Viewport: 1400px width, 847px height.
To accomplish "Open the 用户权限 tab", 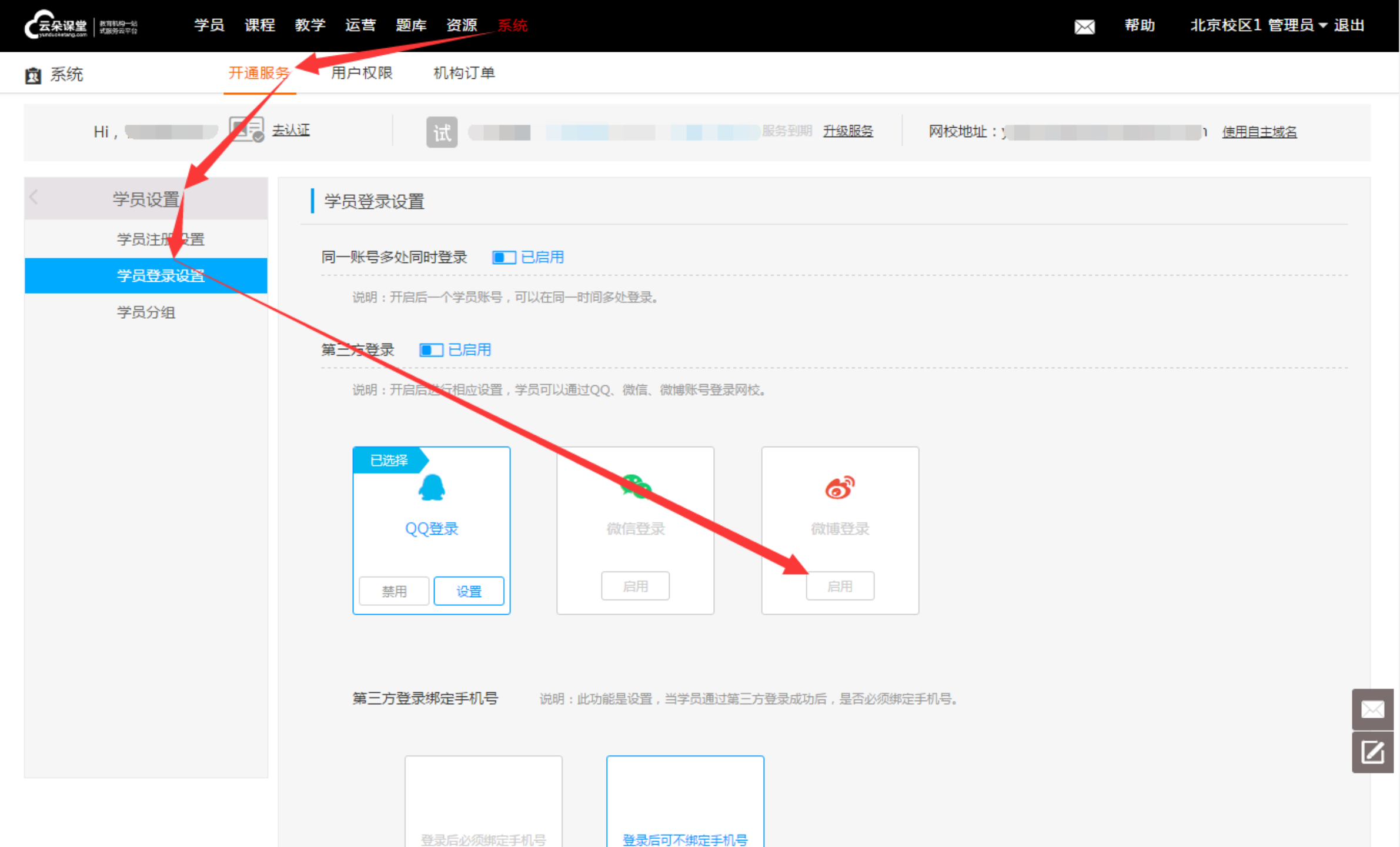I will [361, 73].
